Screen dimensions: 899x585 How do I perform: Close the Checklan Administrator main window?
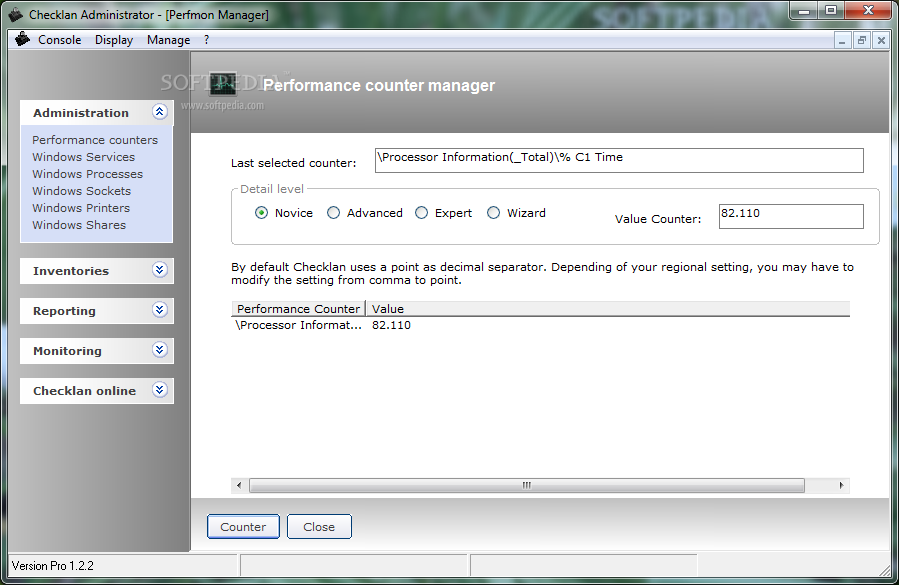click(868, 10)
